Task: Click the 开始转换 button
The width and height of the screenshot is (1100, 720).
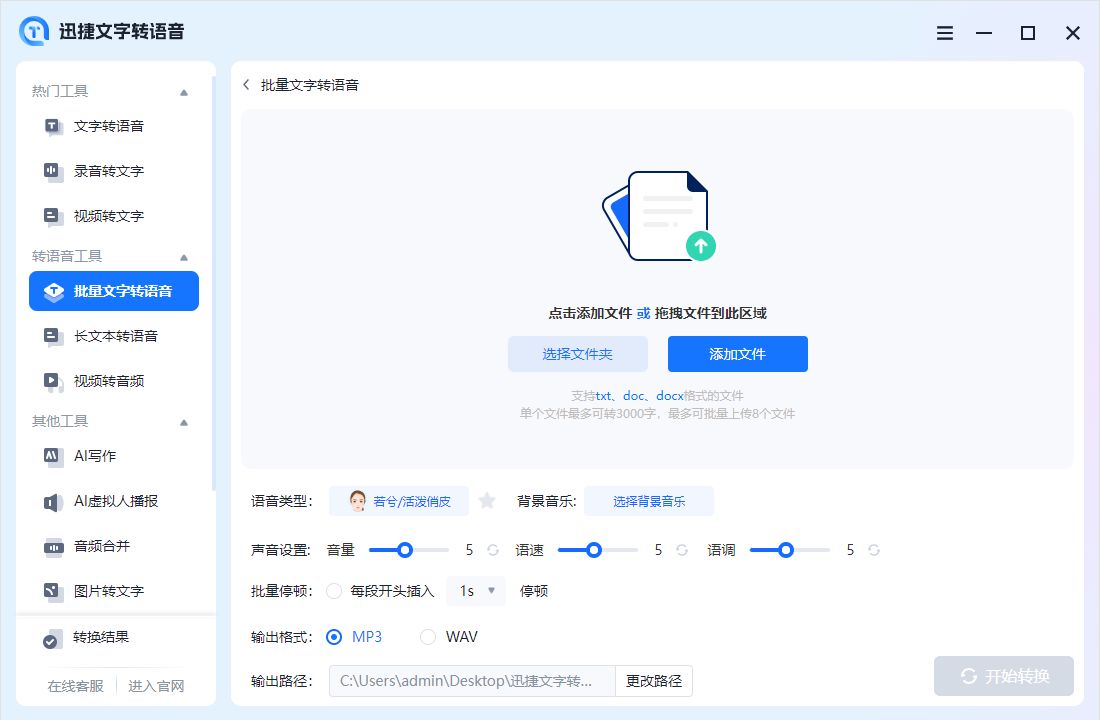Action: pos(1004,676)
